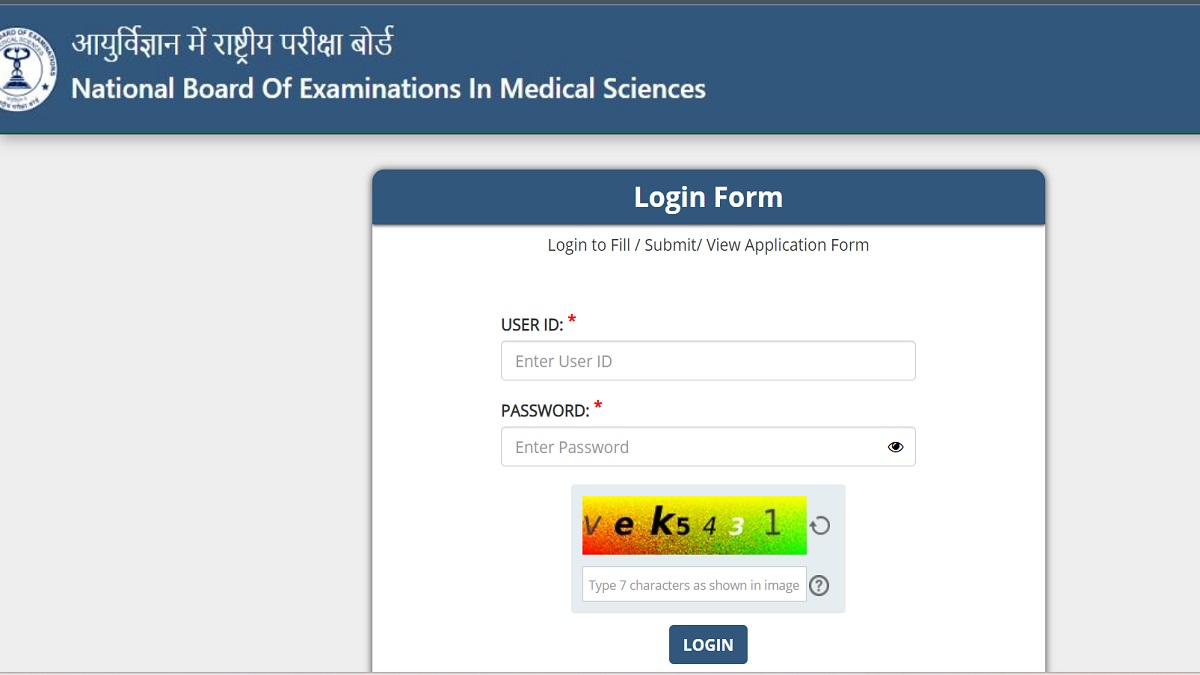1200x675 pixels.
Task: Click the PASSWORD label
Action: (545, 411)
